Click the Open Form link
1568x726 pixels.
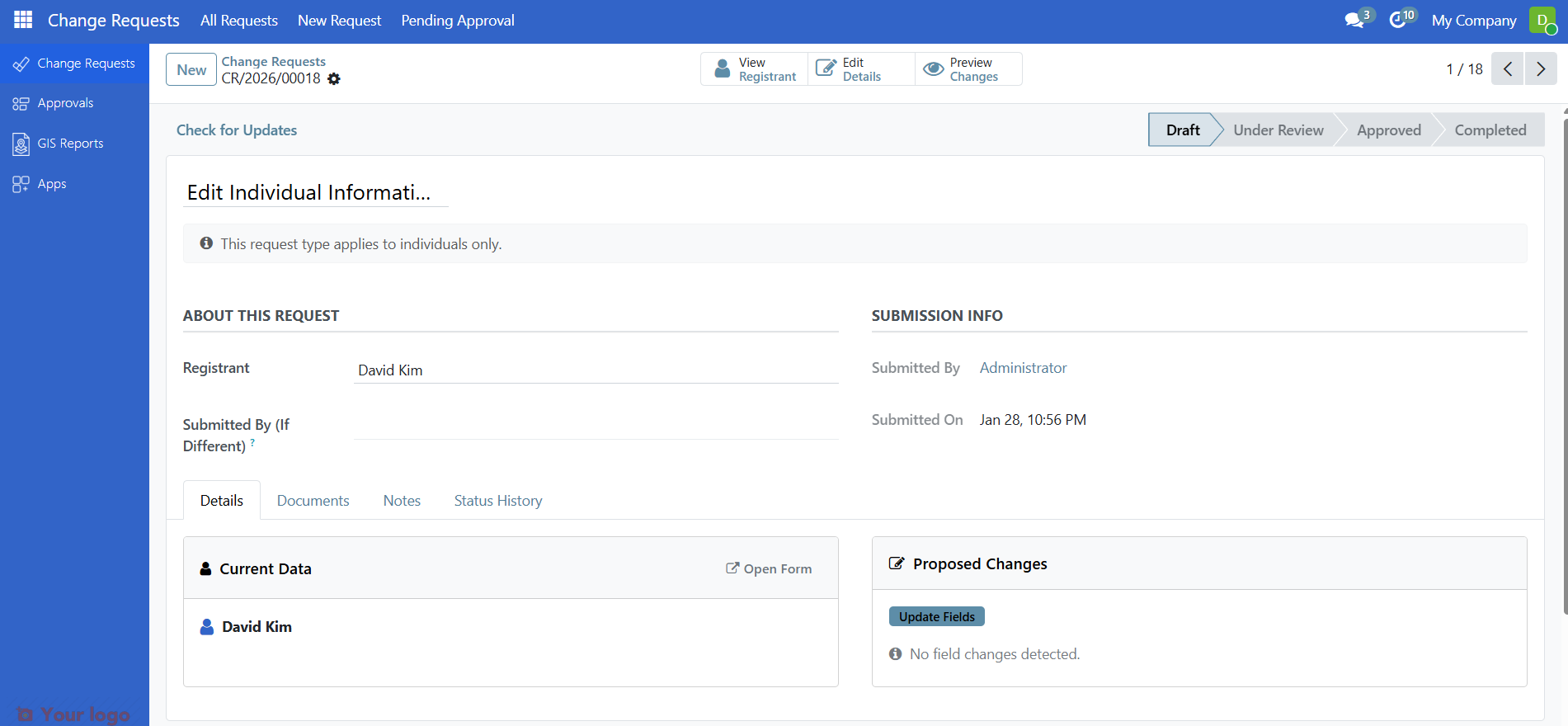[769, 568]
